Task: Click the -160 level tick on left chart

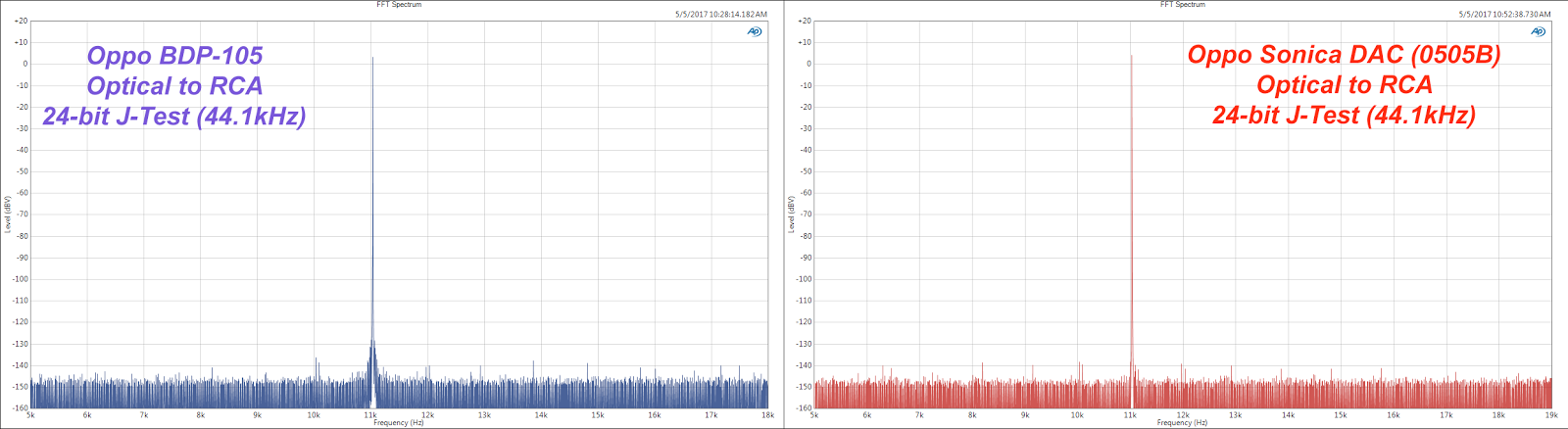Action: [x=20, y=407]
